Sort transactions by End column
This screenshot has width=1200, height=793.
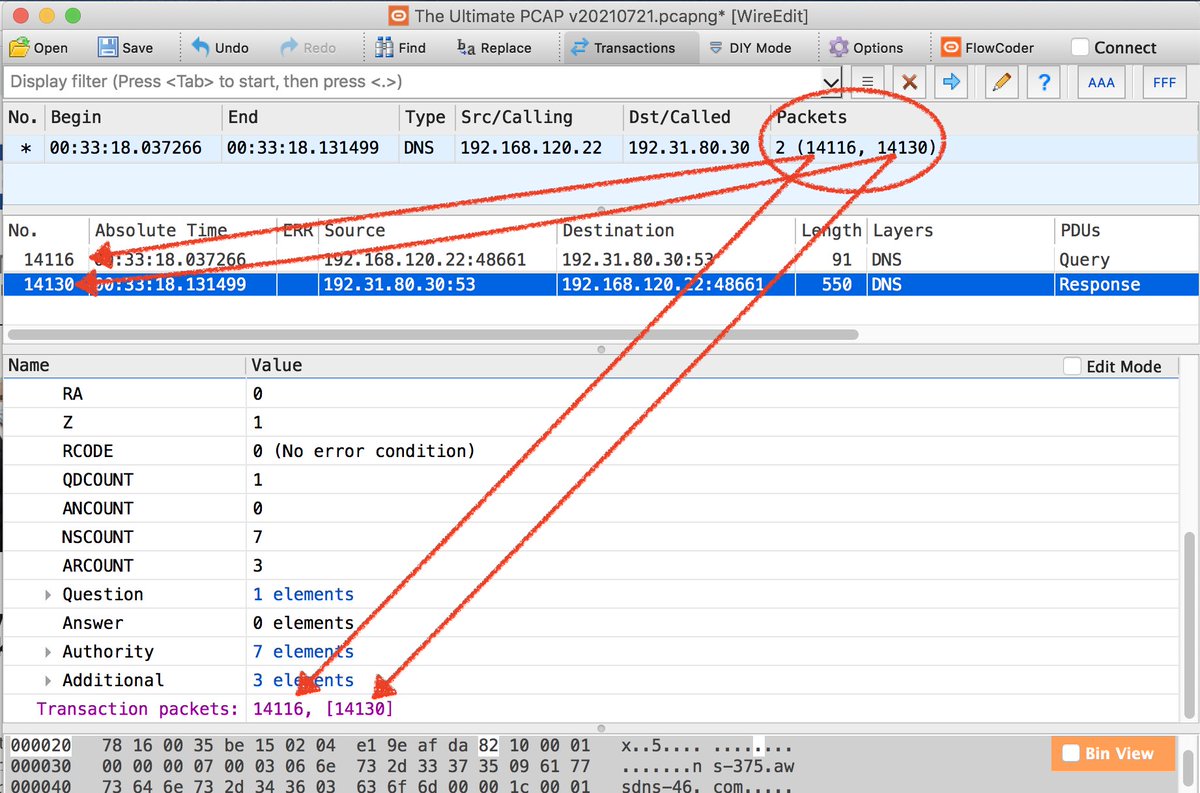point(309,117)
